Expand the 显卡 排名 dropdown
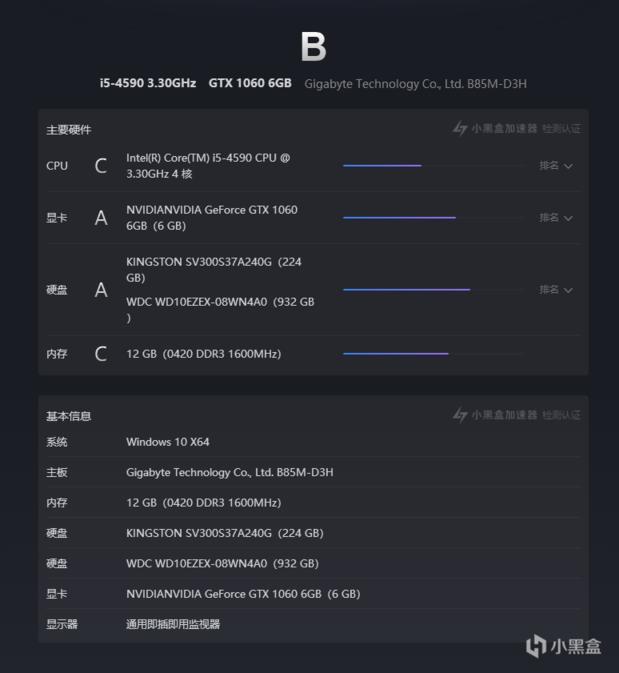Screen dimensions: 619x673 coord(556,218)
